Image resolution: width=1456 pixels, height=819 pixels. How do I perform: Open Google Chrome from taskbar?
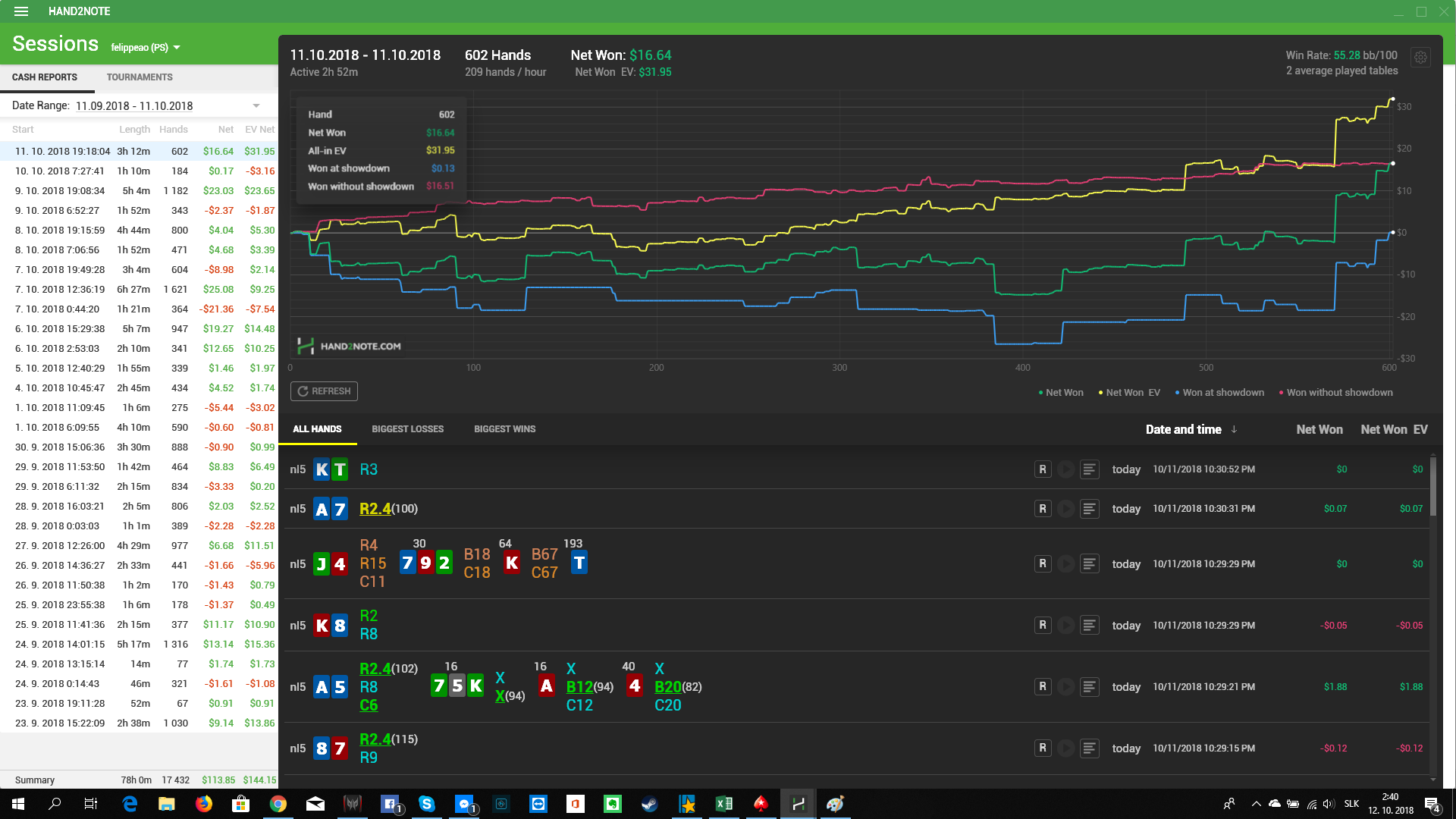[278, 804]
